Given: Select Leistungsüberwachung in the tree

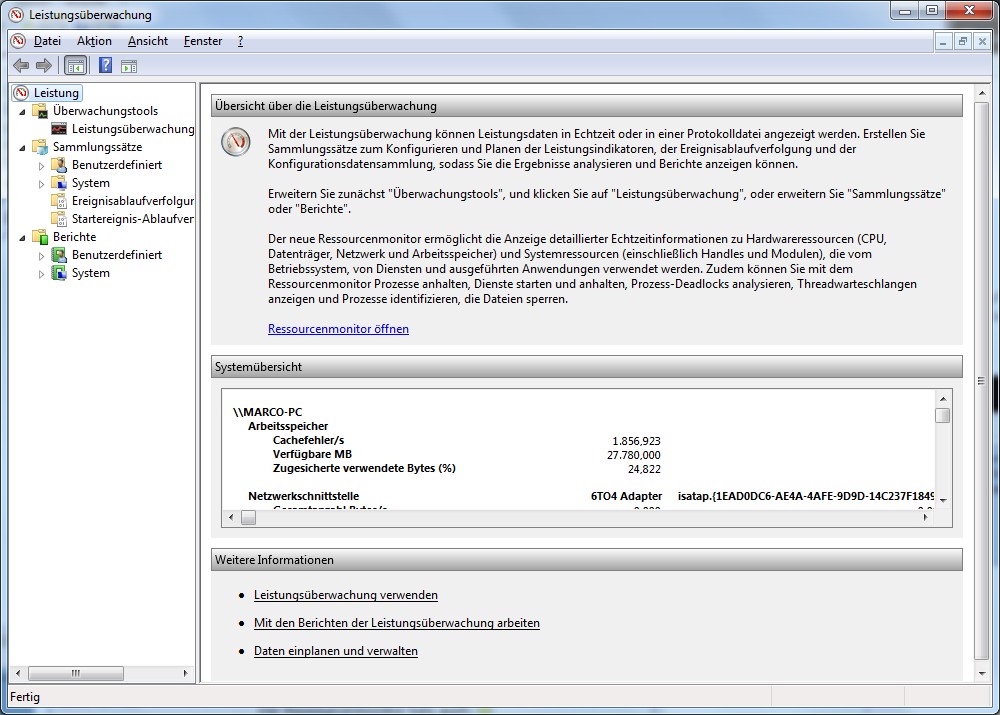Looking at the screenshot, I should pyautogui.click(x=133, y=129).
